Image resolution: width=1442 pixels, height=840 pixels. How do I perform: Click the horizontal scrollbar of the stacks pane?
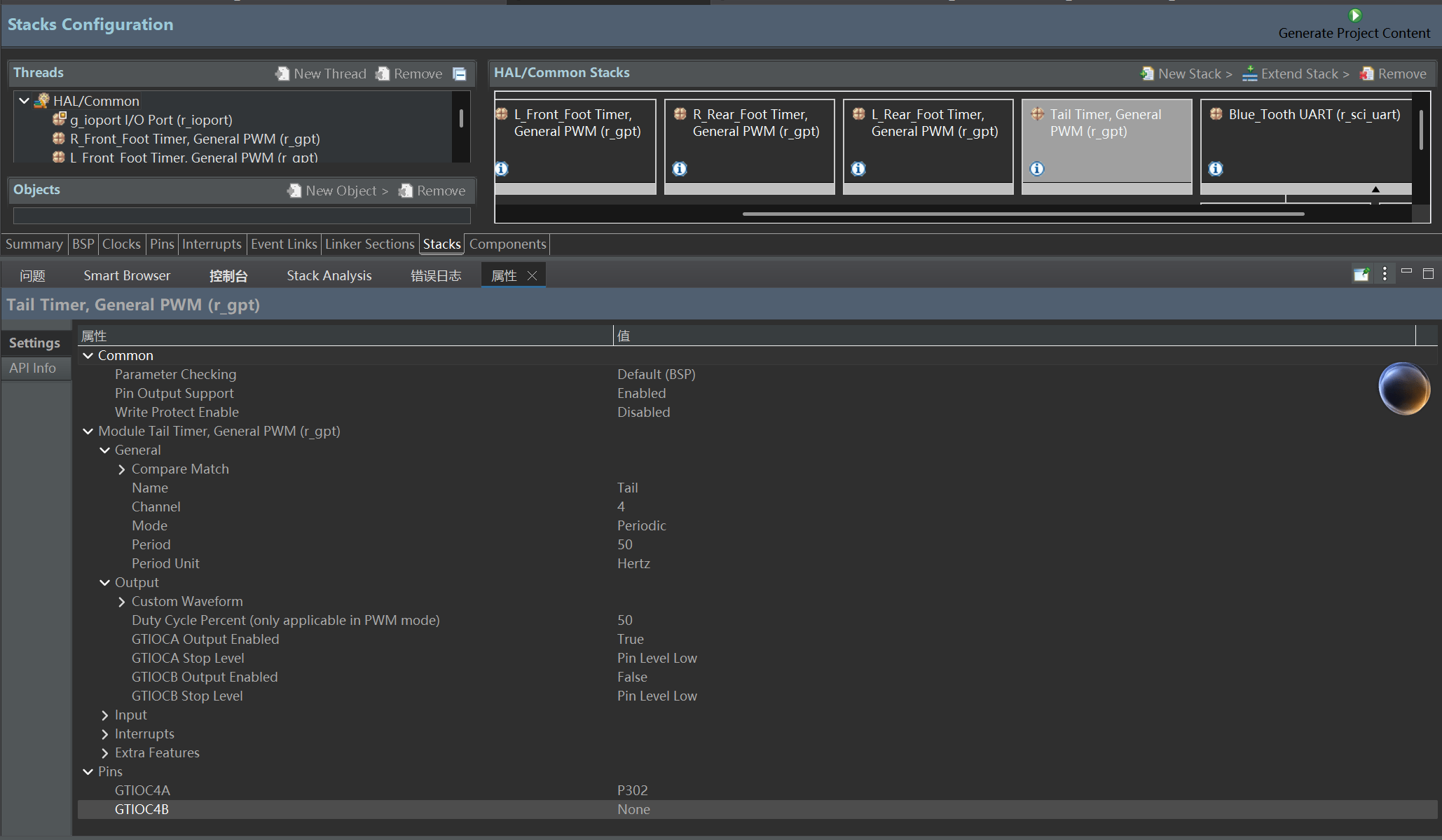tap(1023, 214)
